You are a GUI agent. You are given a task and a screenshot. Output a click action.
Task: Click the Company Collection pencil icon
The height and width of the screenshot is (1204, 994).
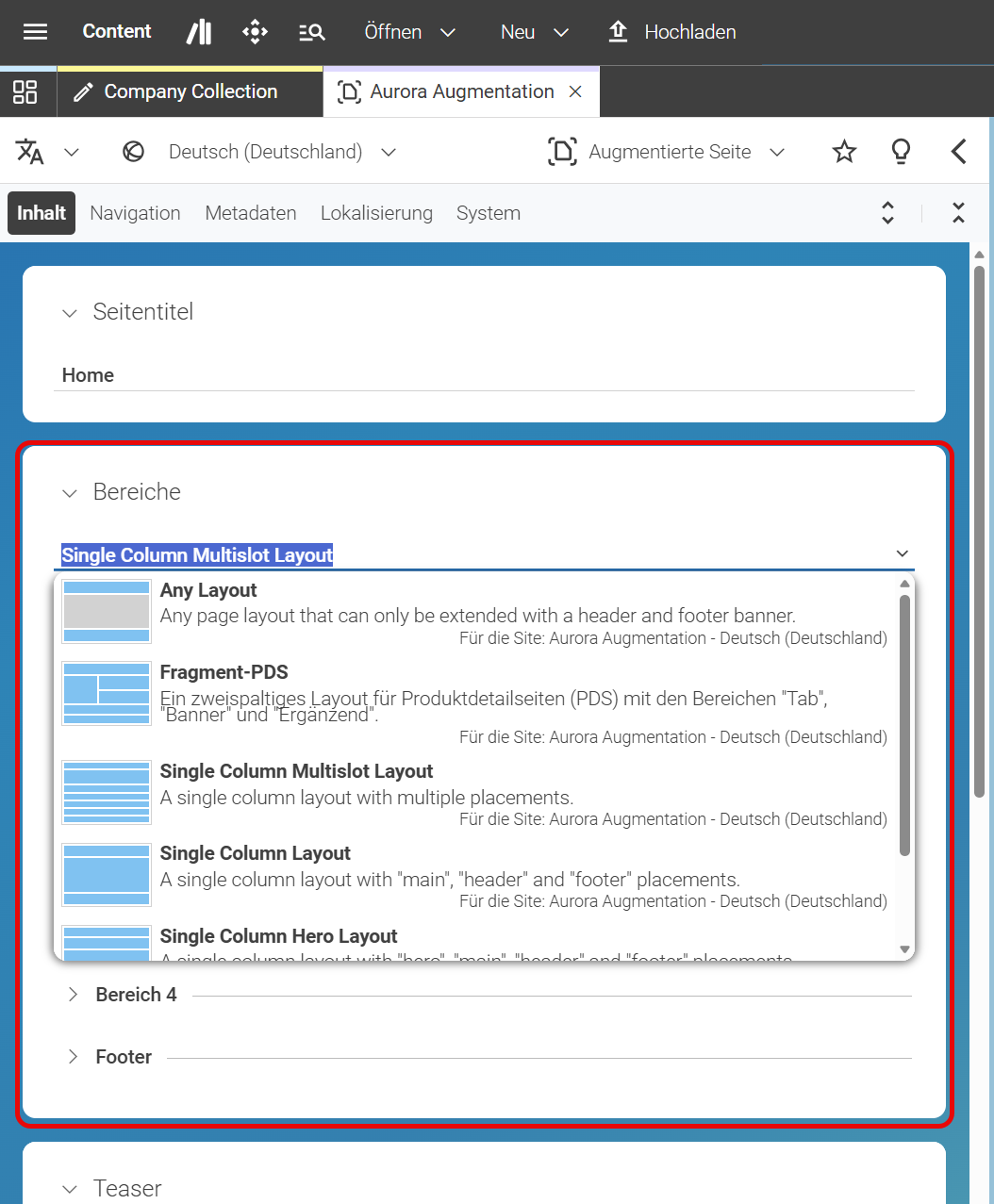83,91
